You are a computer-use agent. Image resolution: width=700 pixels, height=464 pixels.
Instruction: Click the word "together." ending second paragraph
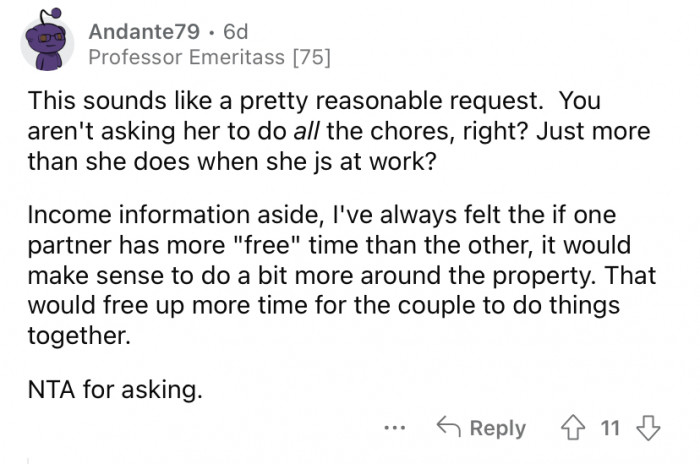point(79,336)
